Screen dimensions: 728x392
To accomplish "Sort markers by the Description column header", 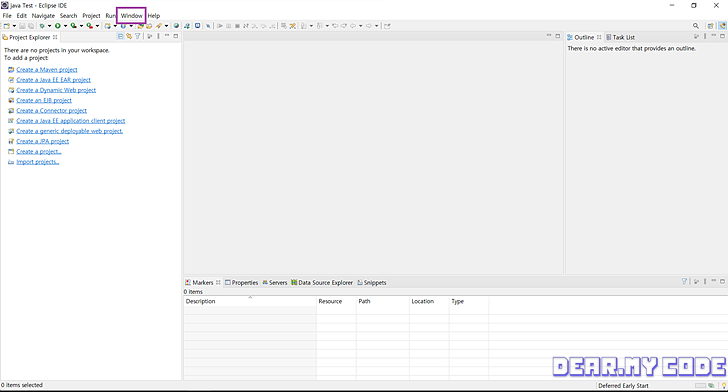I will (250, 301).
